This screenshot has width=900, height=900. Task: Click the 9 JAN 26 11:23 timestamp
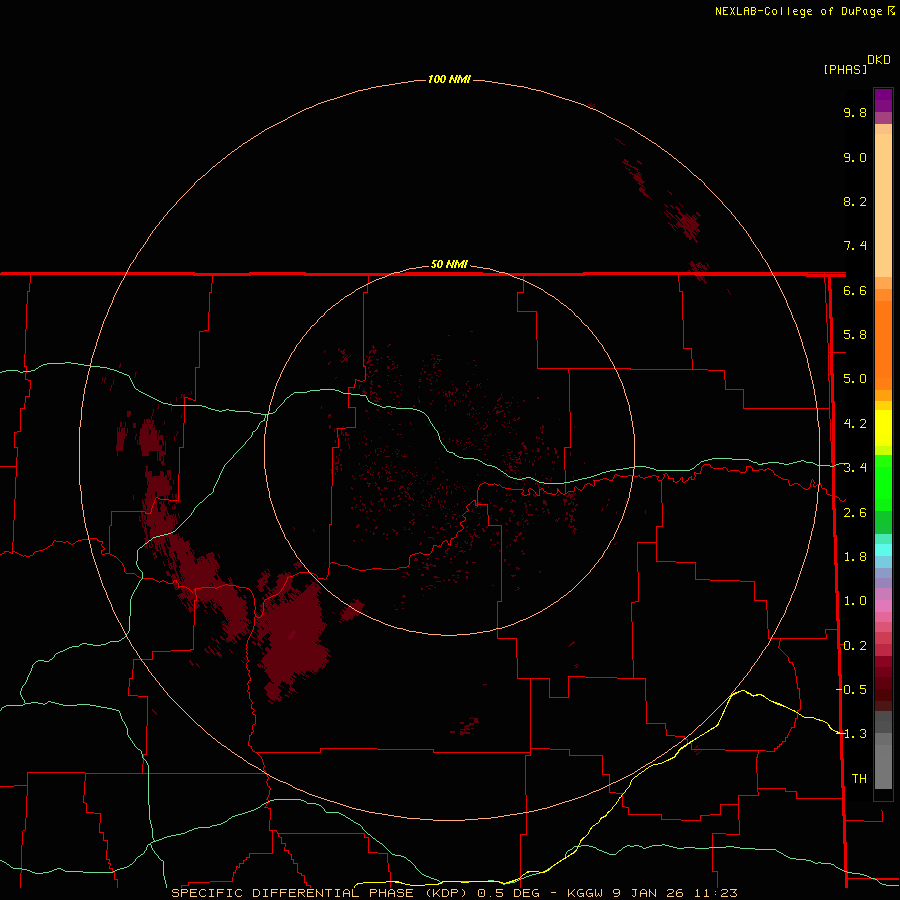tap(674, 893)
